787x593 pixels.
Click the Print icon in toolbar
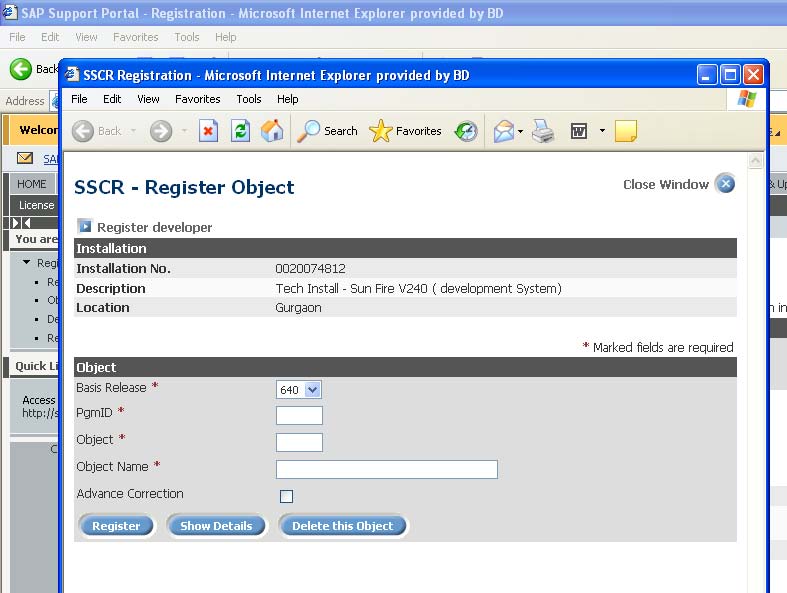543,132
